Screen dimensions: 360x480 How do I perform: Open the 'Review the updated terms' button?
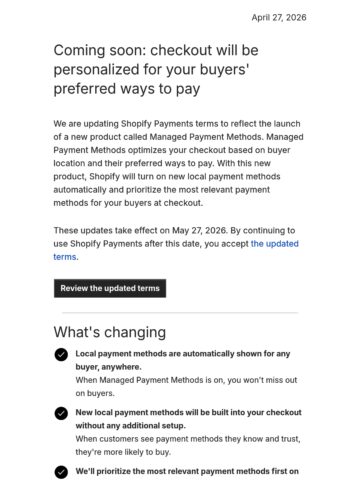point(110,288)
